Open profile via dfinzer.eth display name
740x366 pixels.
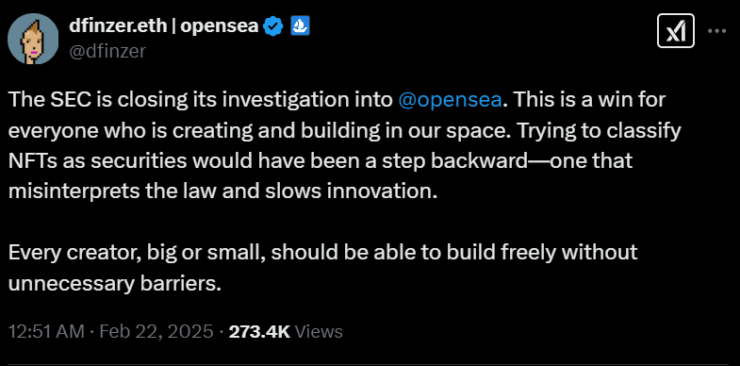pos(118,26)
